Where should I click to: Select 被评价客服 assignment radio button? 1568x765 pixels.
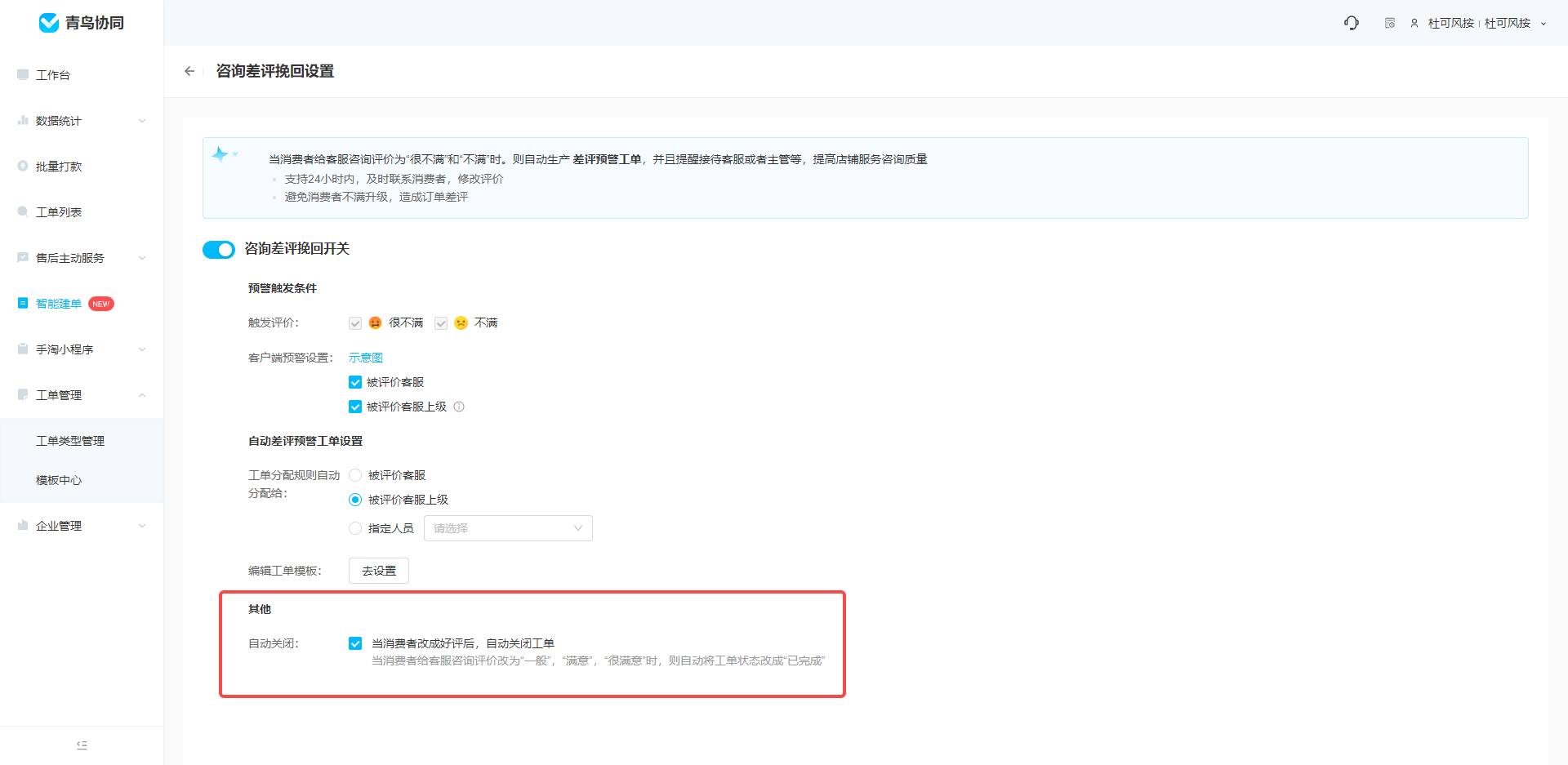click(355, 475)
